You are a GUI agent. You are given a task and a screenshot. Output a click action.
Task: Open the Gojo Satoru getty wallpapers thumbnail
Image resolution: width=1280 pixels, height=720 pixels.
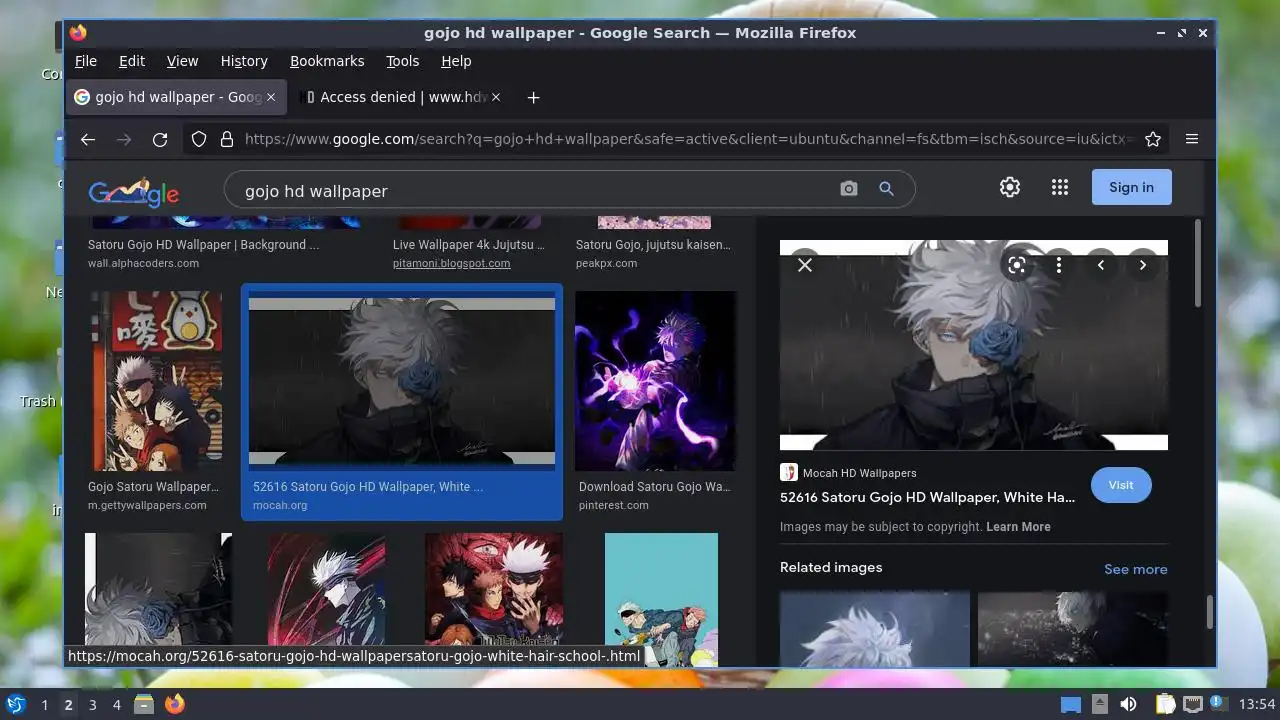[157, 380]
